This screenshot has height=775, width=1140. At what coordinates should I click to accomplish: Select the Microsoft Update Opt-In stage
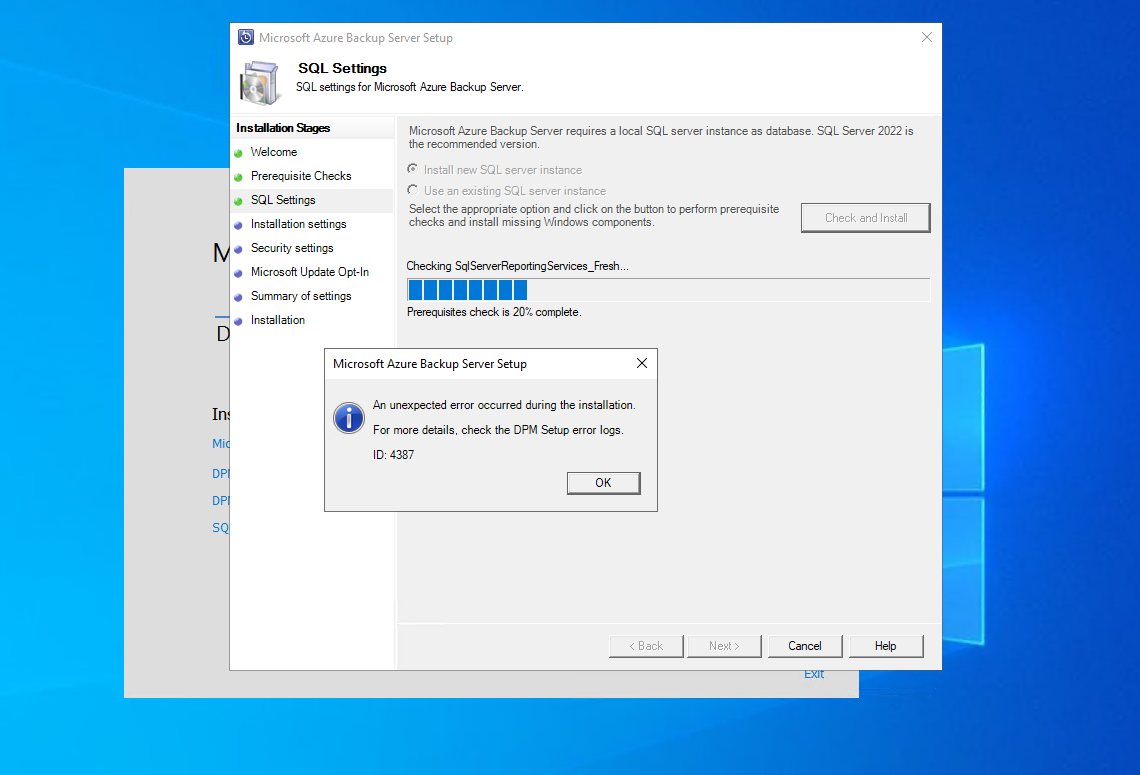(310, 272)
